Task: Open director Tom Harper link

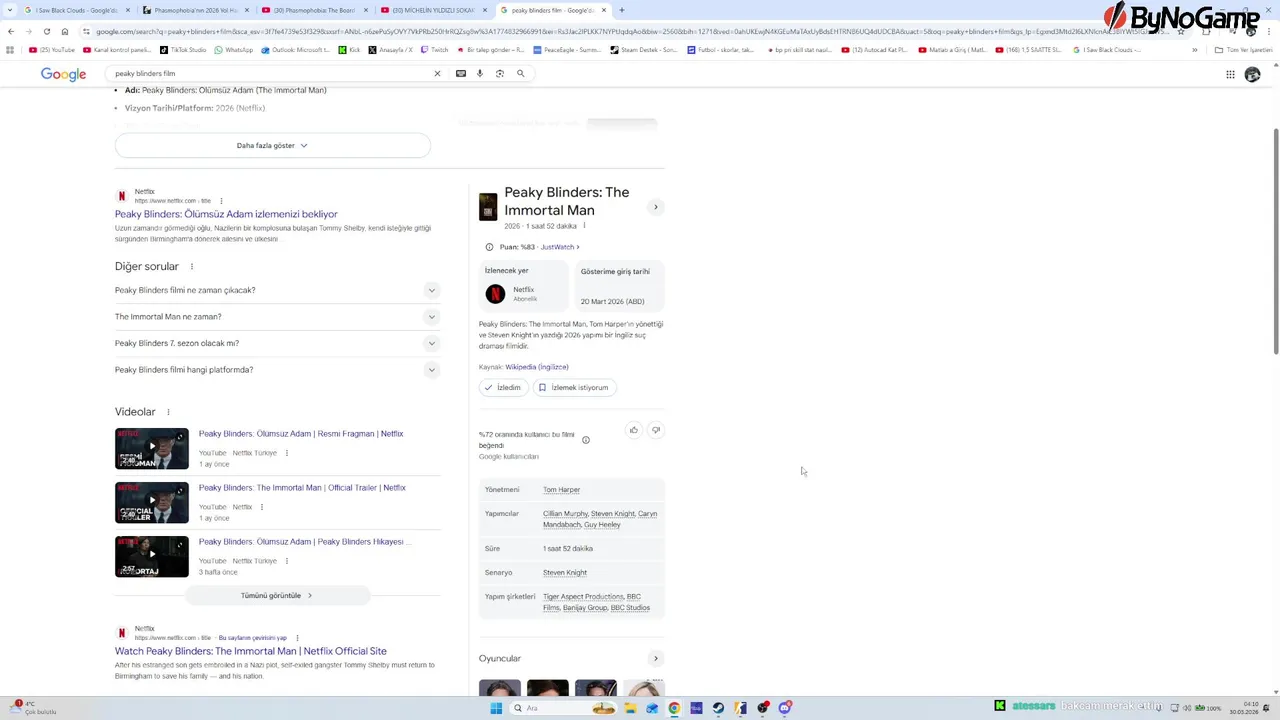Action: pyautogui.click(x=561, y=490)
